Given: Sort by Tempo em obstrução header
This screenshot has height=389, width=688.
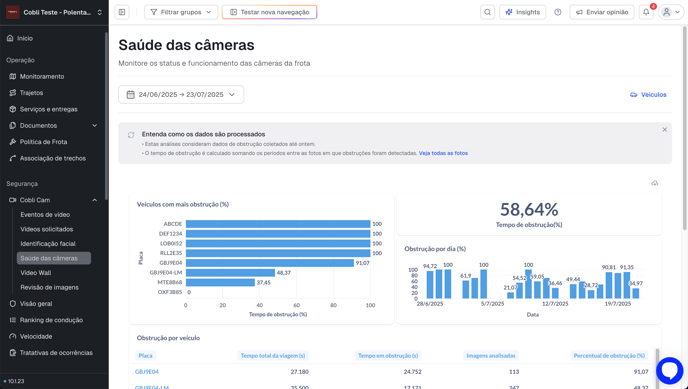Looking at the screenshot, I should 388,356.
